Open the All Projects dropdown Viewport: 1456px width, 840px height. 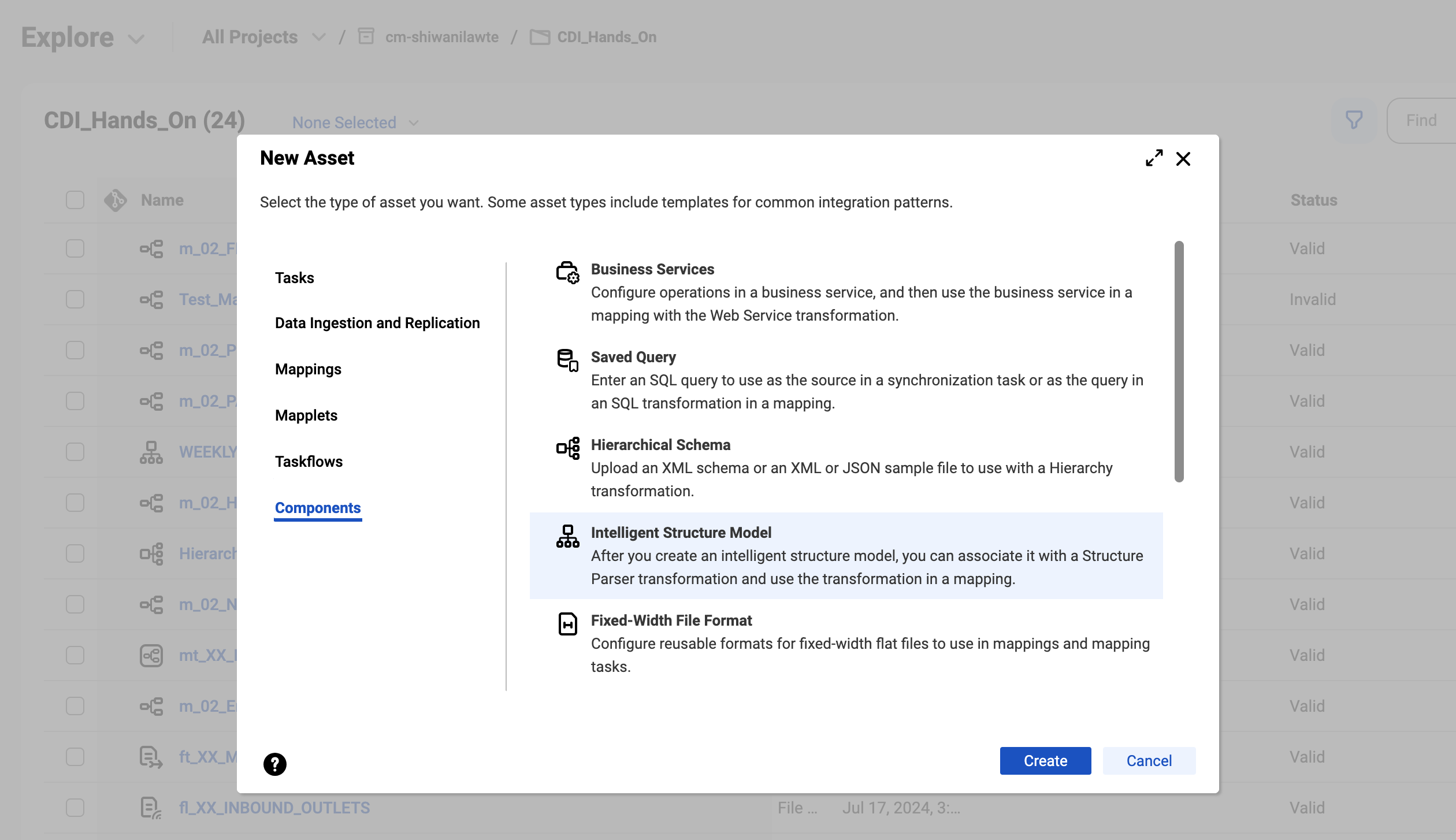[263, 37]
